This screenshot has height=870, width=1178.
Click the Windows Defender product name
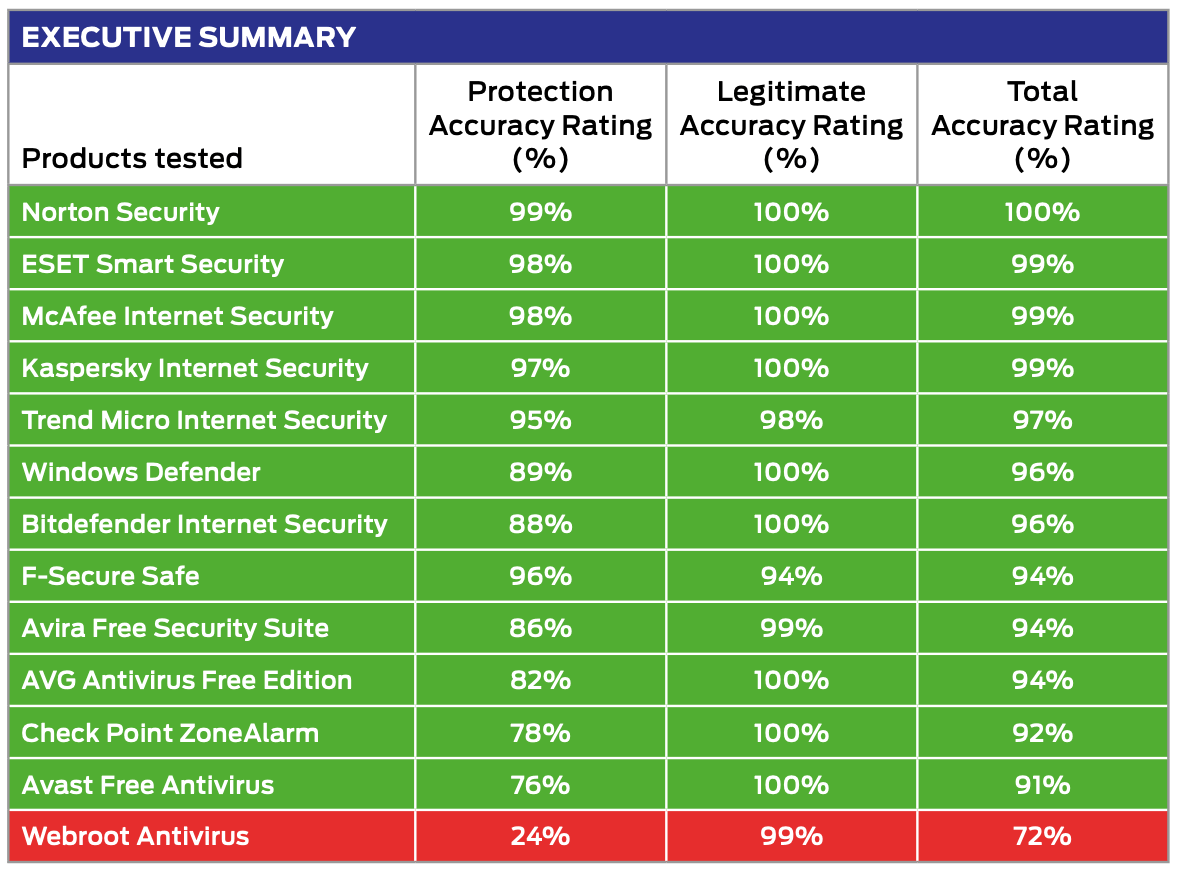pos(141,472)
